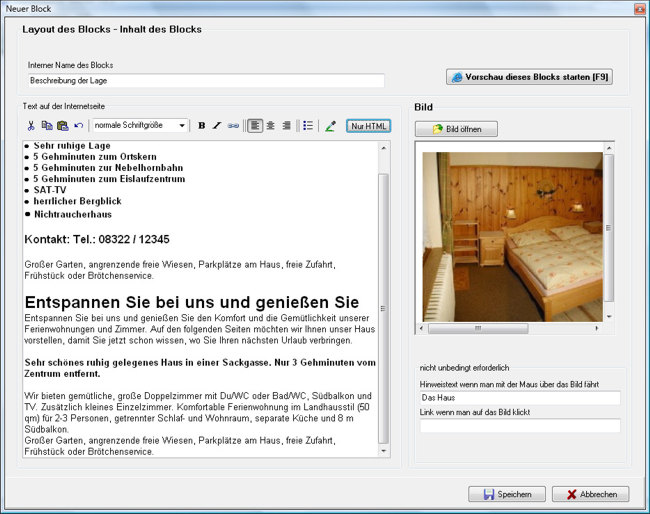Click the 'Kontakt: Tel.: 08322 / 12345' line
The width and height of the screenshot is (650, 514).
pos(97,239)
